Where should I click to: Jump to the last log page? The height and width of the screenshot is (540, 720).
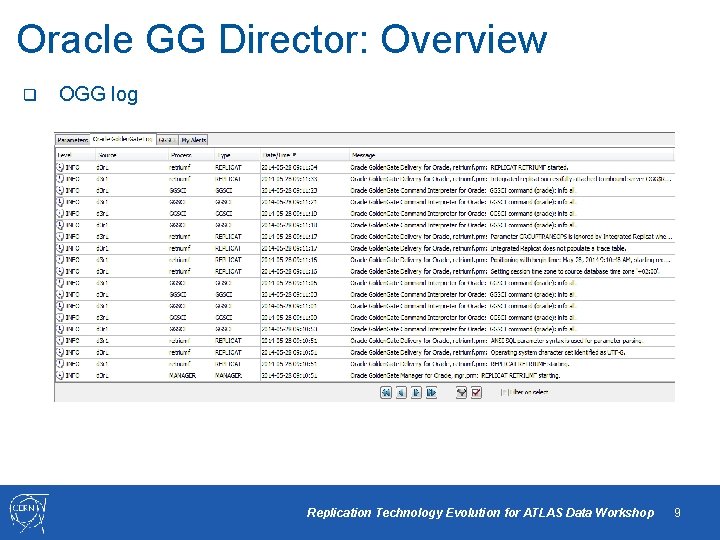[x=431, y=393]
